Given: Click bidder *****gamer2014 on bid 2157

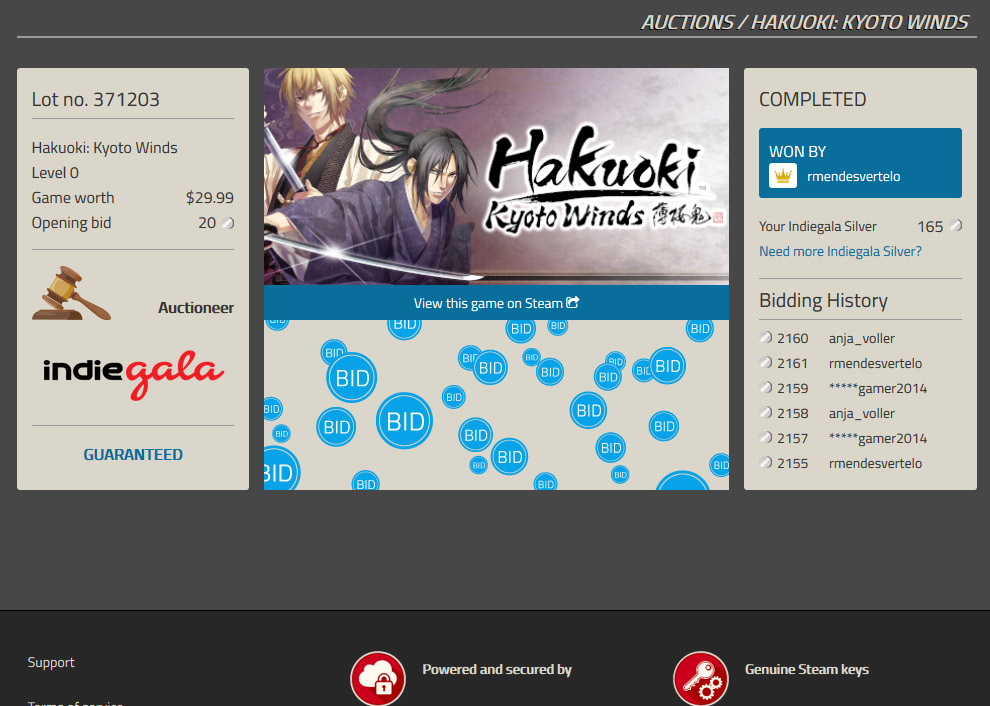Looking at the screenshot, I should (x=878, y=438).
